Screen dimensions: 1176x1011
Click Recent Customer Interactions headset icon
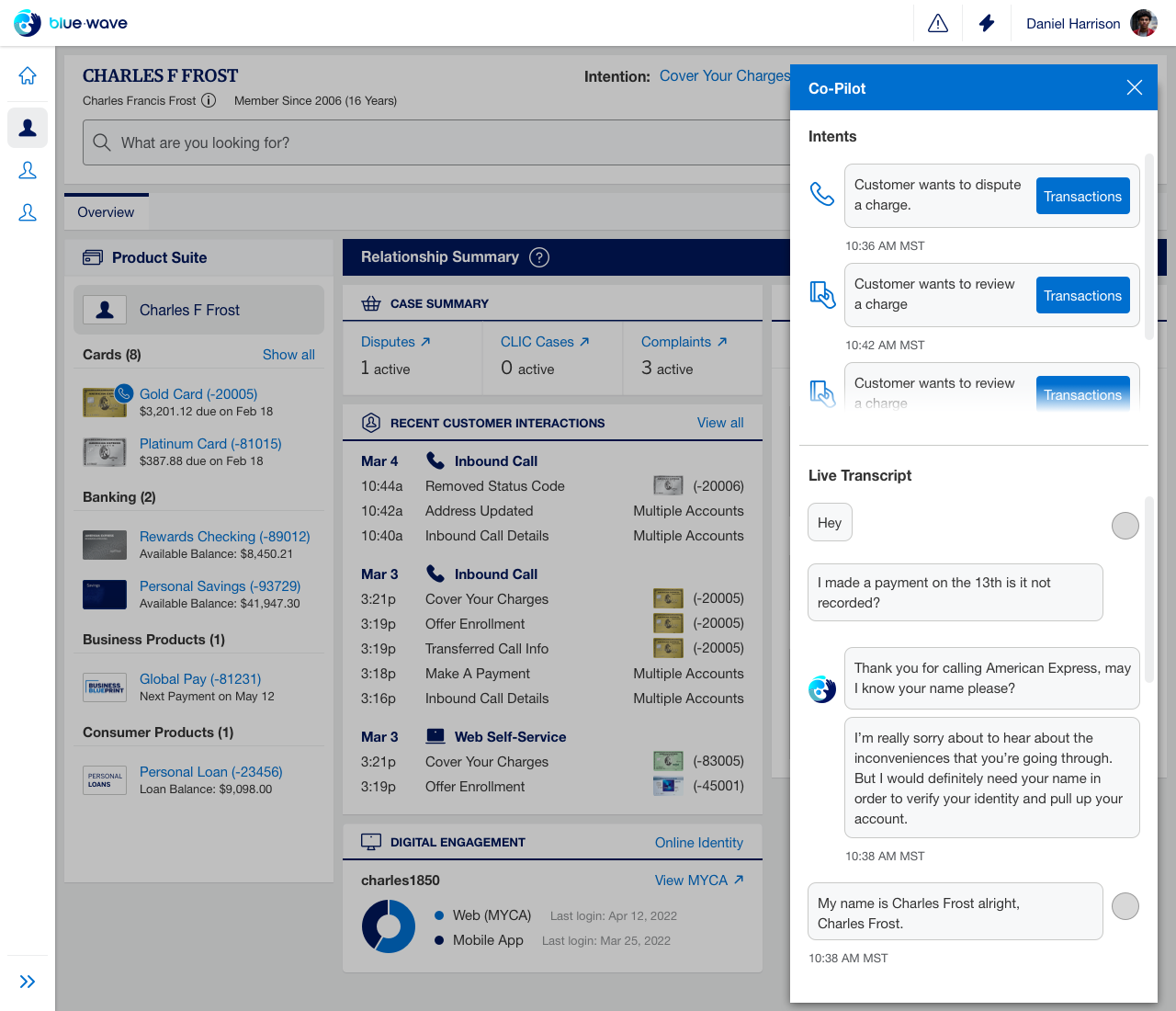371,423
